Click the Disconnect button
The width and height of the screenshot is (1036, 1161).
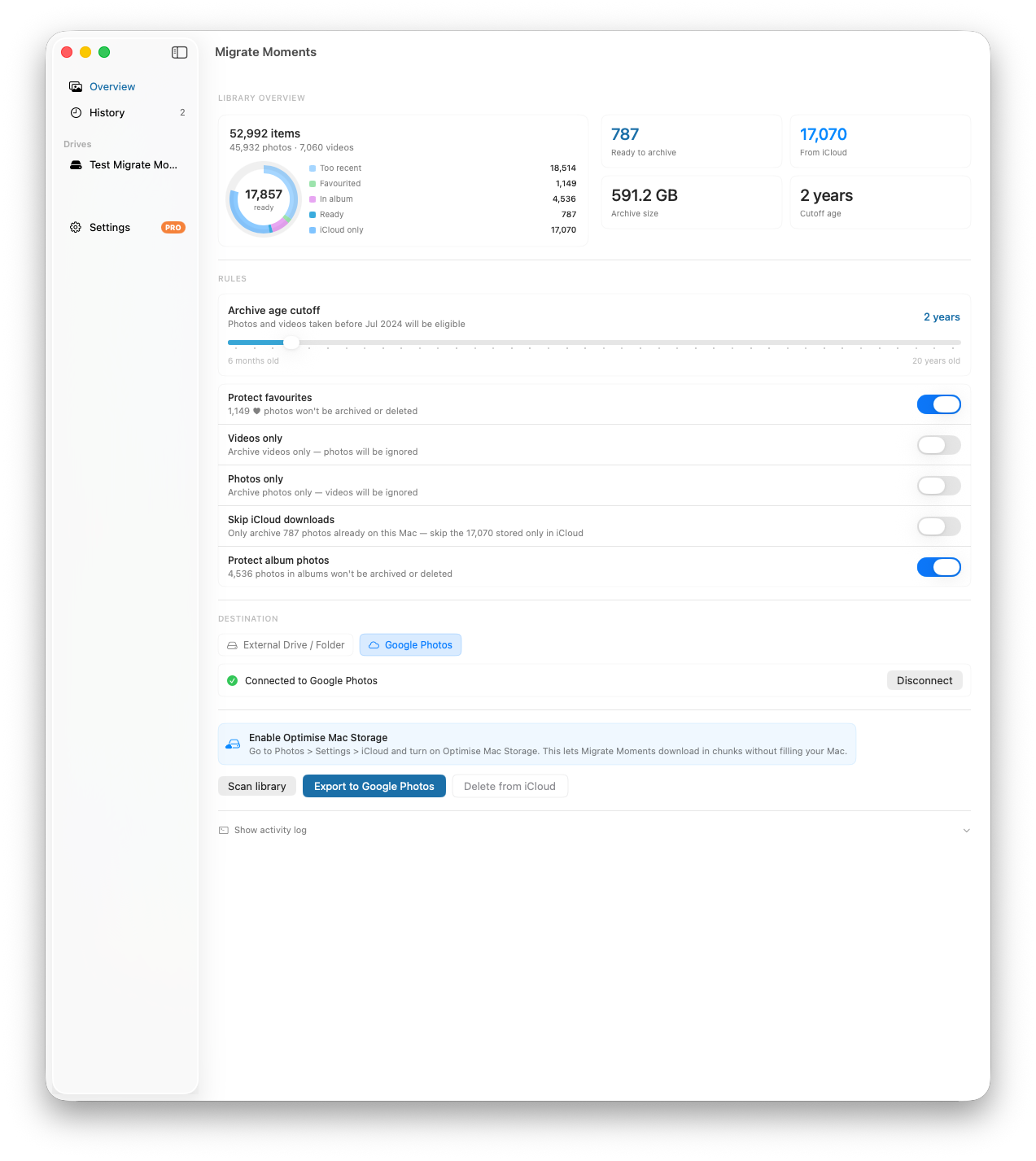click(x=925, y=680)
